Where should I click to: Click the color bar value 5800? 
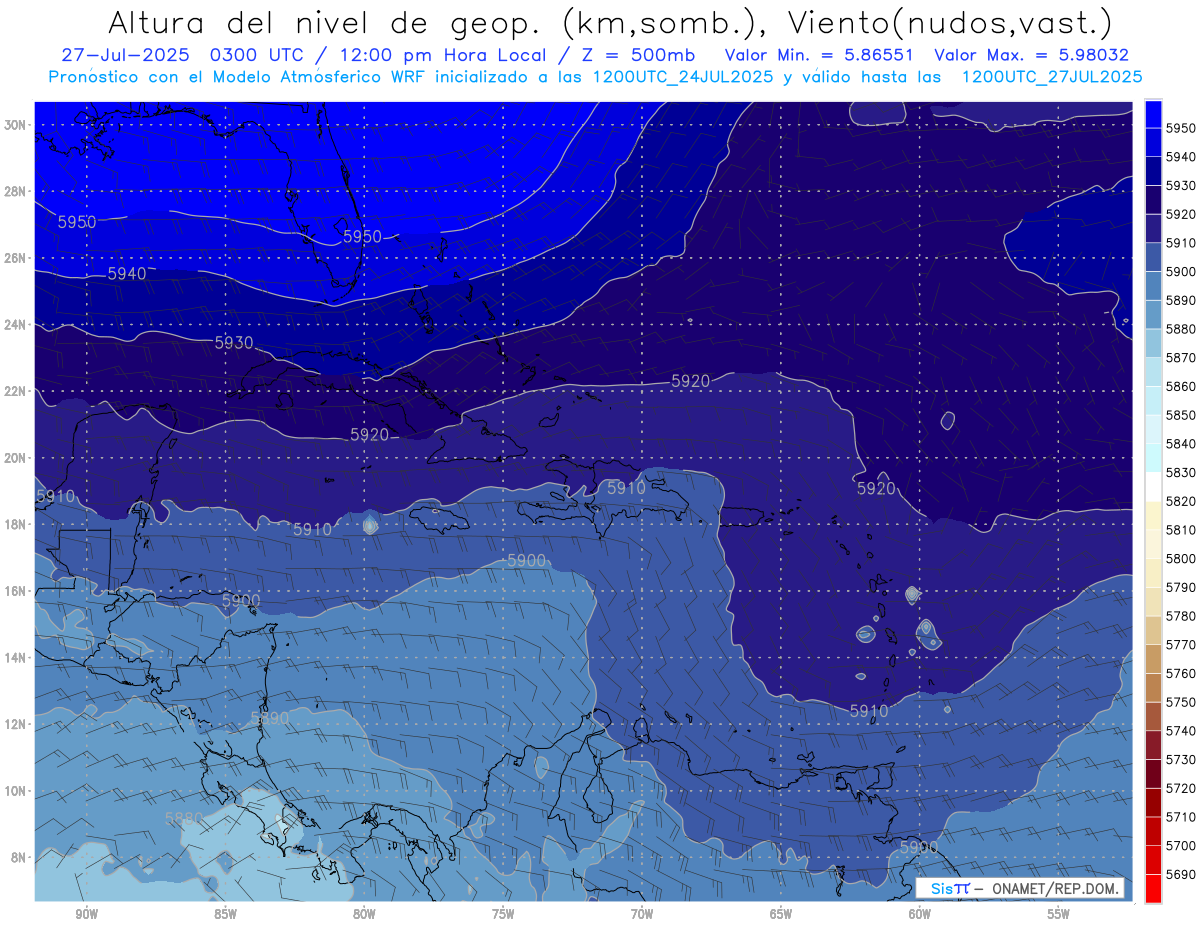click(1181, 558)
